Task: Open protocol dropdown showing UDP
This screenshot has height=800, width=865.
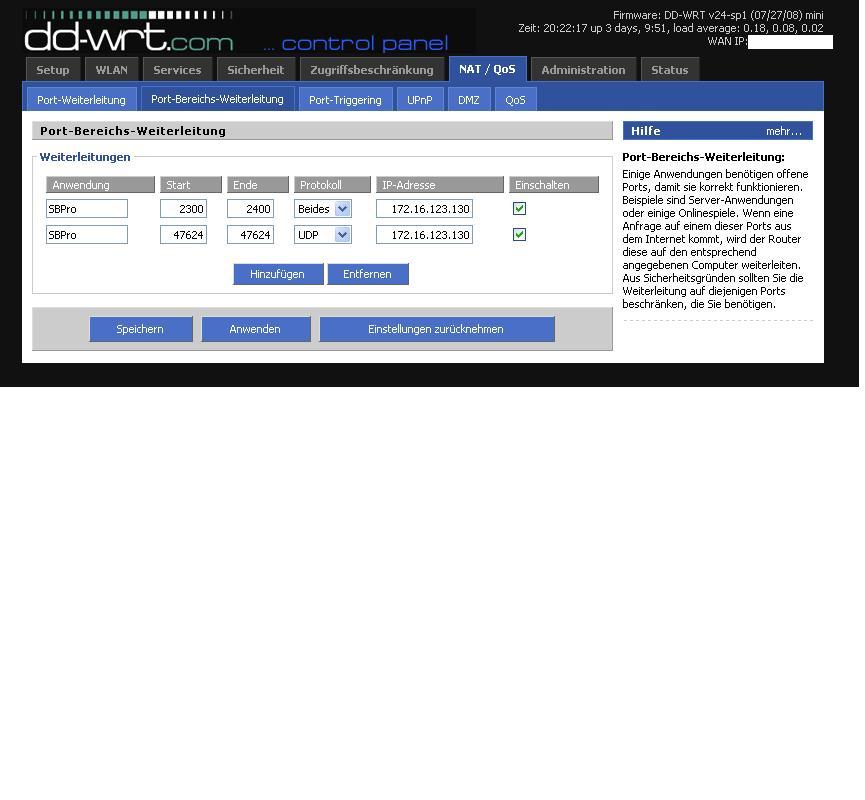Action: 323,235
